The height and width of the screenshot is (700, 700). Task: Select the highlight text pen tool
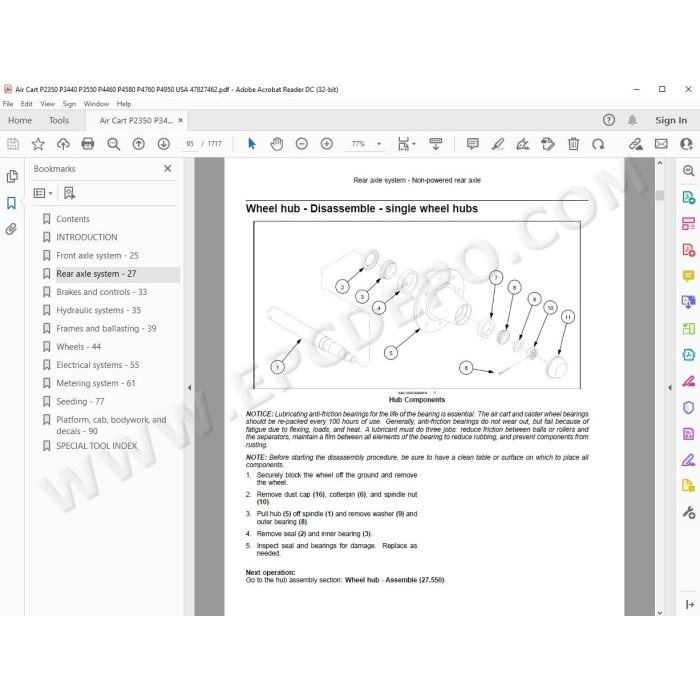click(498, 144)
